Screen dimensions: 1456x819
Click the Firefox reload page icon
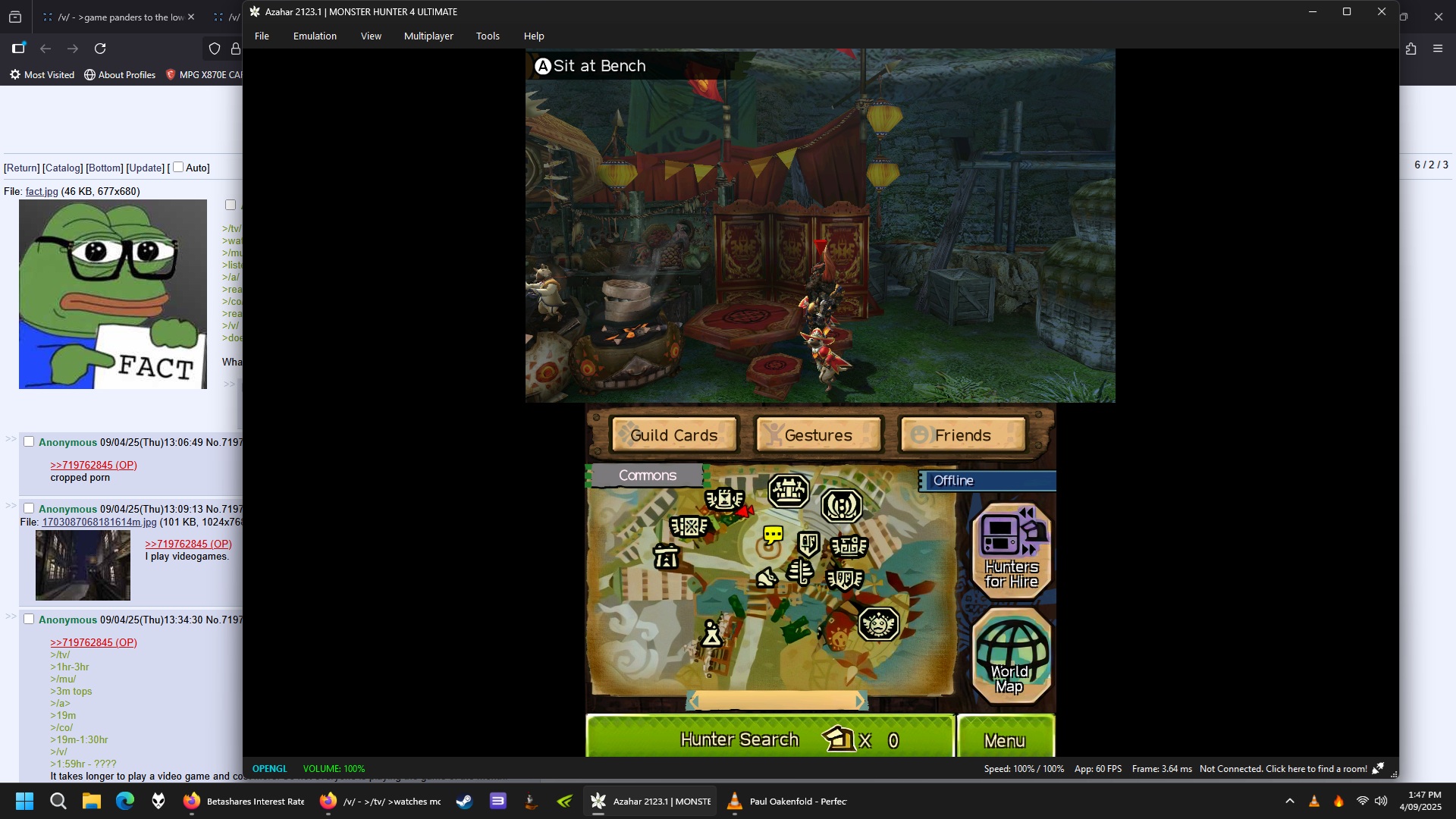pyautogui.click(x=100, y=49)
